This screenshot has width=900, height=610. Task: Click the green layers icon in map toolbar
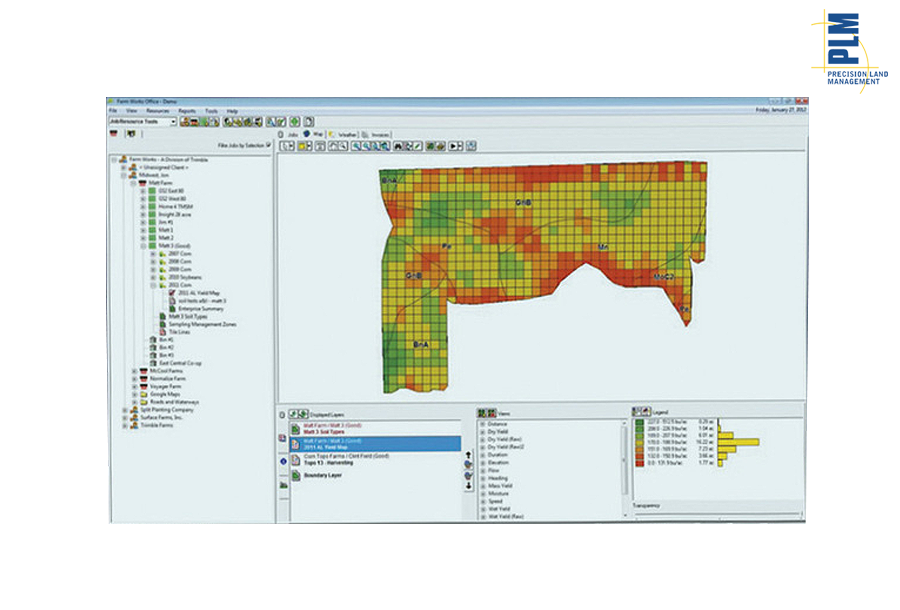(430, 146)
